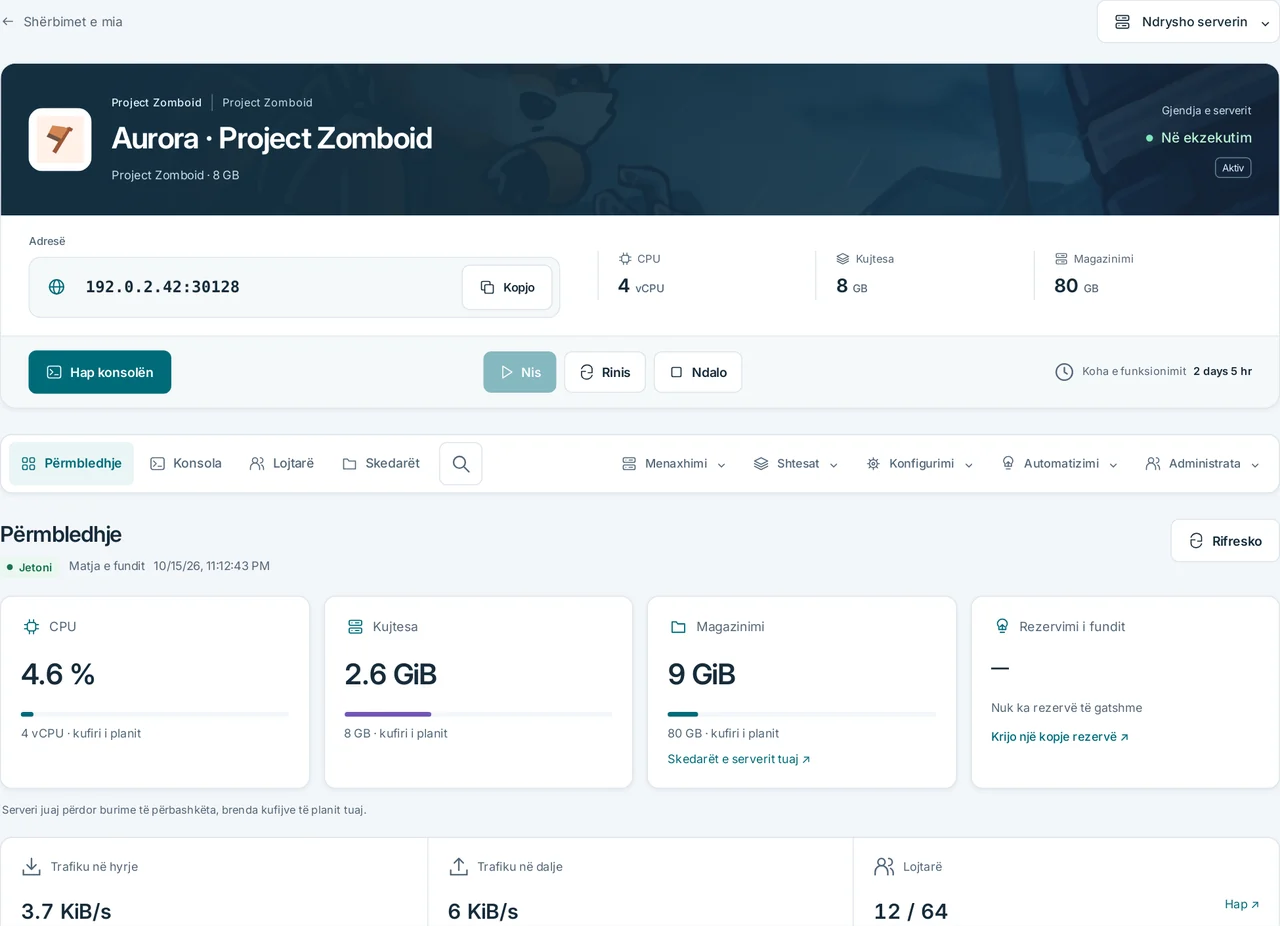Switch to the Konsola tab

tap(186, 464)
